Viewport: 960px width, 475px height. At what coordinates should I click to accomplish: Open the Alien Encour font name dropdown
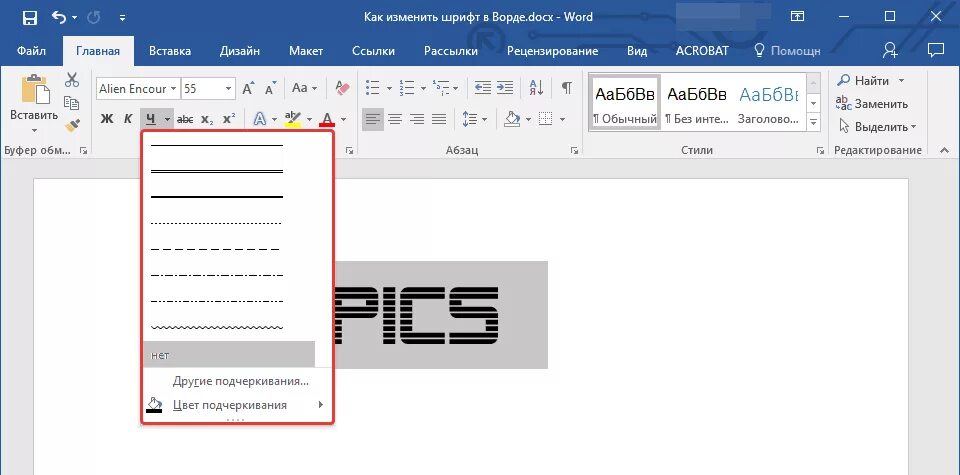(x=174, y=89)
